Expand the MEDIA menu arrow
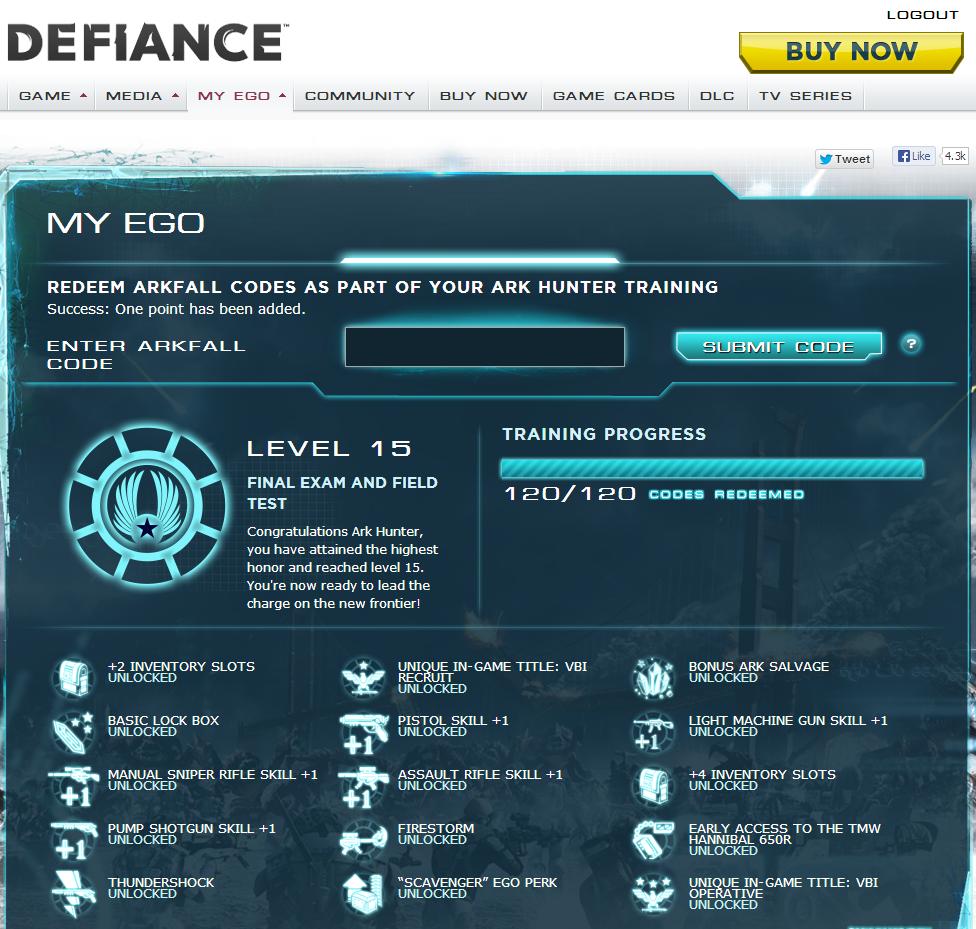This screenshot has width=976, height=929. 176,96
